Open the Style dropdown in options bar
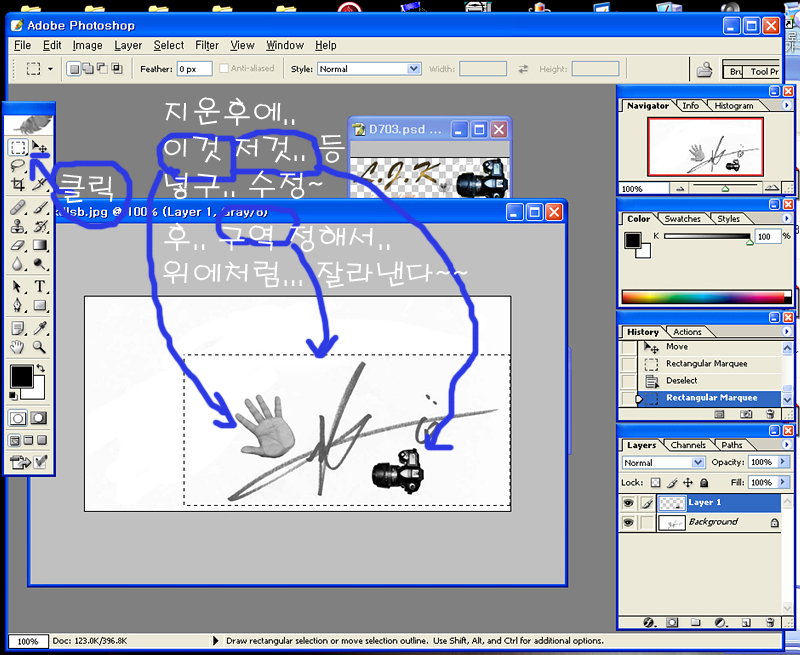The image size is (800, 655). pyautogui.click(x=414, y=69)
